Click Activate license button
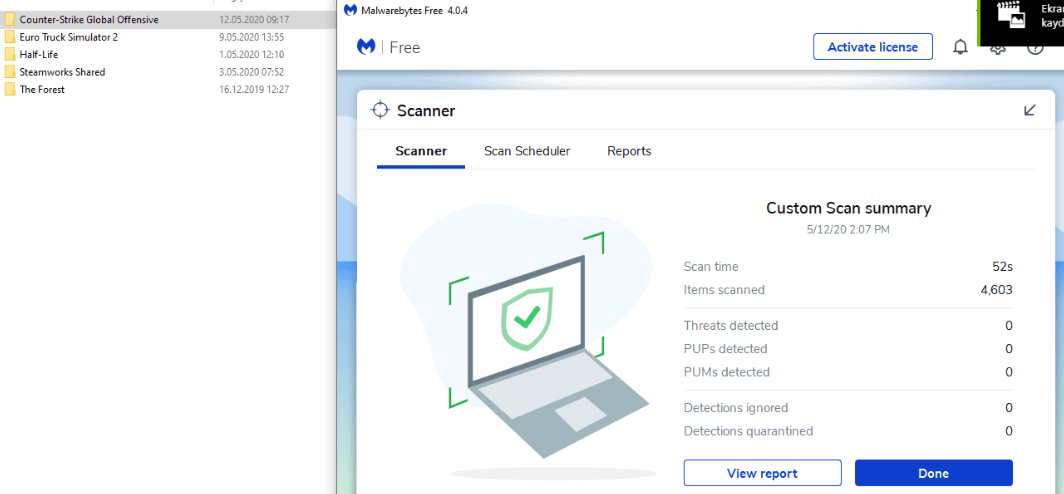 873,47
